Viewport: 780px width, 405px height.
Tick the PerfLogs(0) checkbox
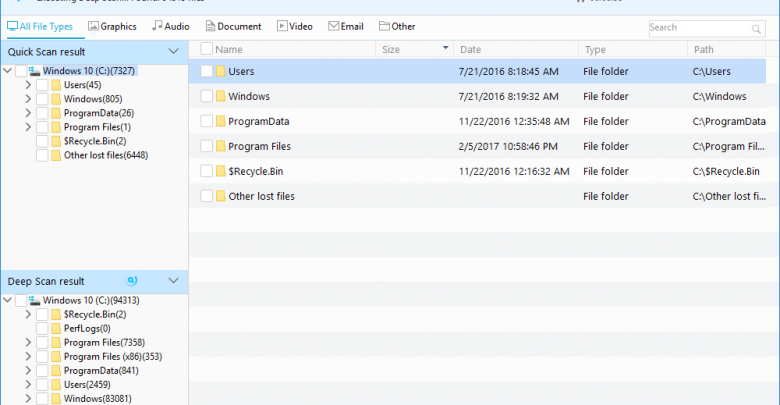[42, 328]
